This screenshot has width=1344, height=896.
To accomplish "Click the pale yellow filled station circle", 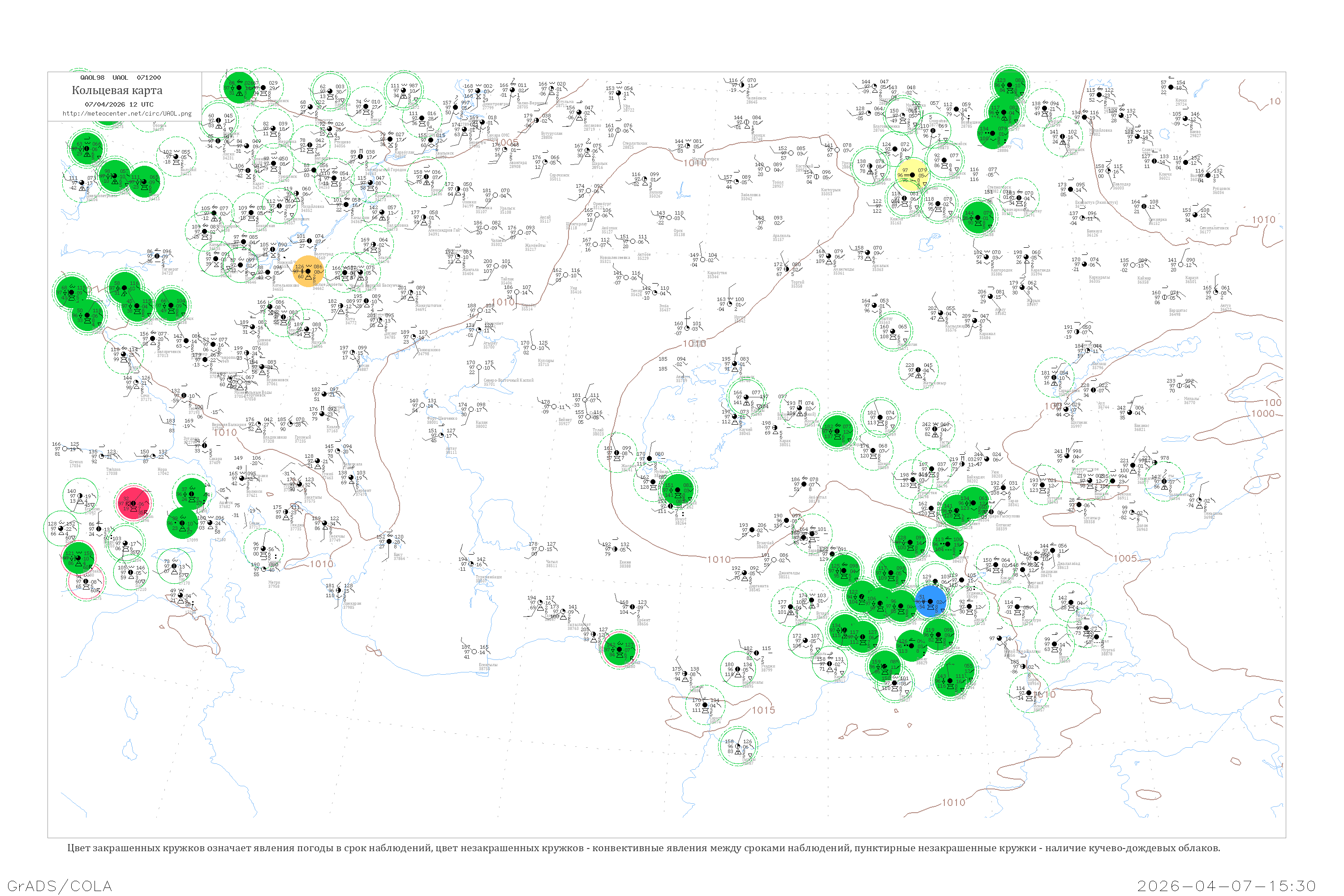I will tap(912, 175).
